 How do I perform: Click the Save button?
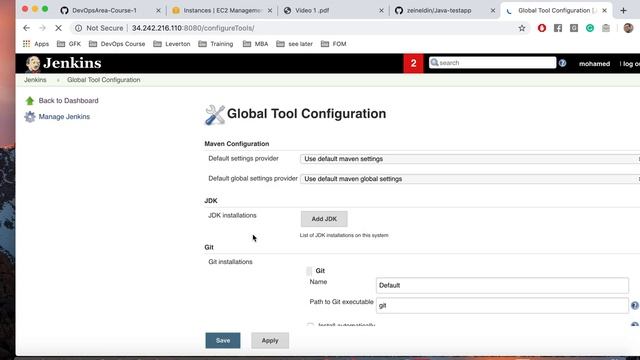(223, 340)
